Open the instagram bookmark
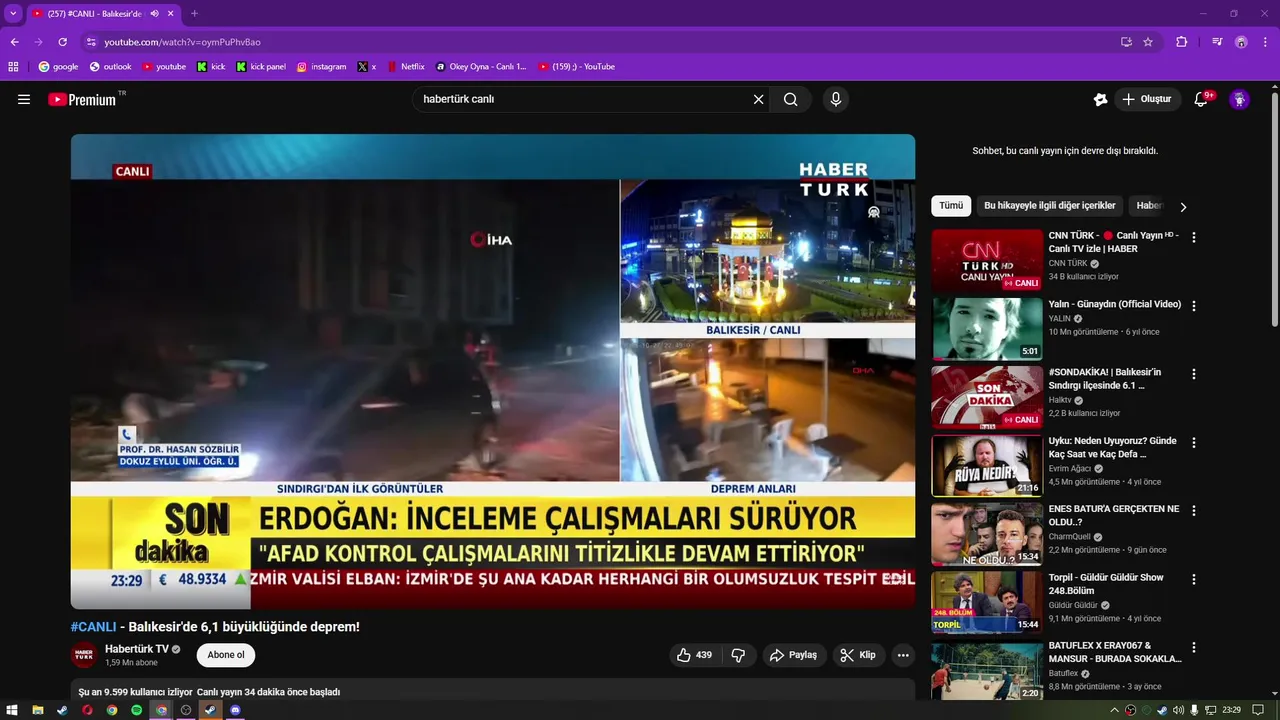 (x=321, y=67)
